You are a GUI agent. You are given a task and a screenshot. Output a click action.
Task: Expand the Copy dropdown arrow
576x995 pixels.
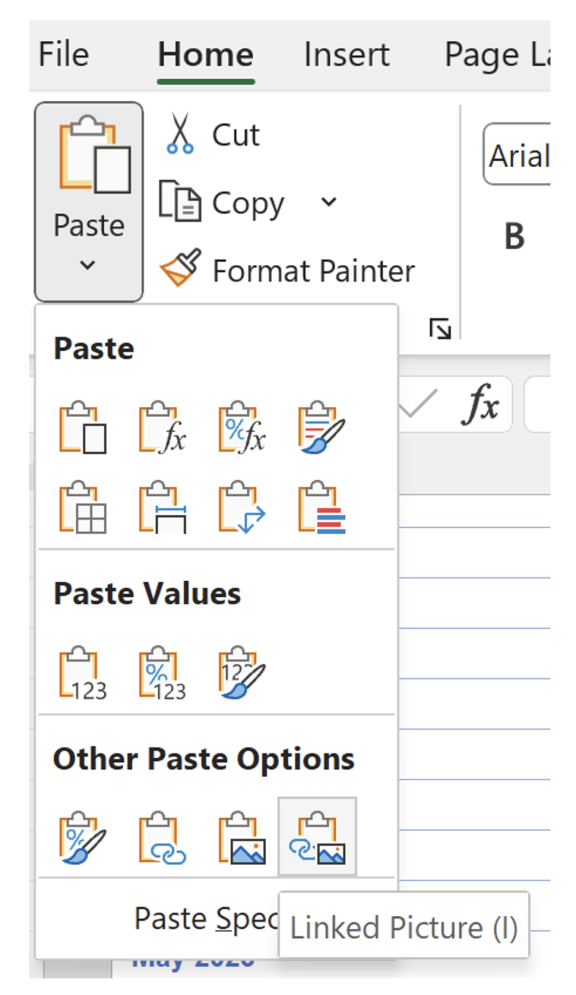329,202
